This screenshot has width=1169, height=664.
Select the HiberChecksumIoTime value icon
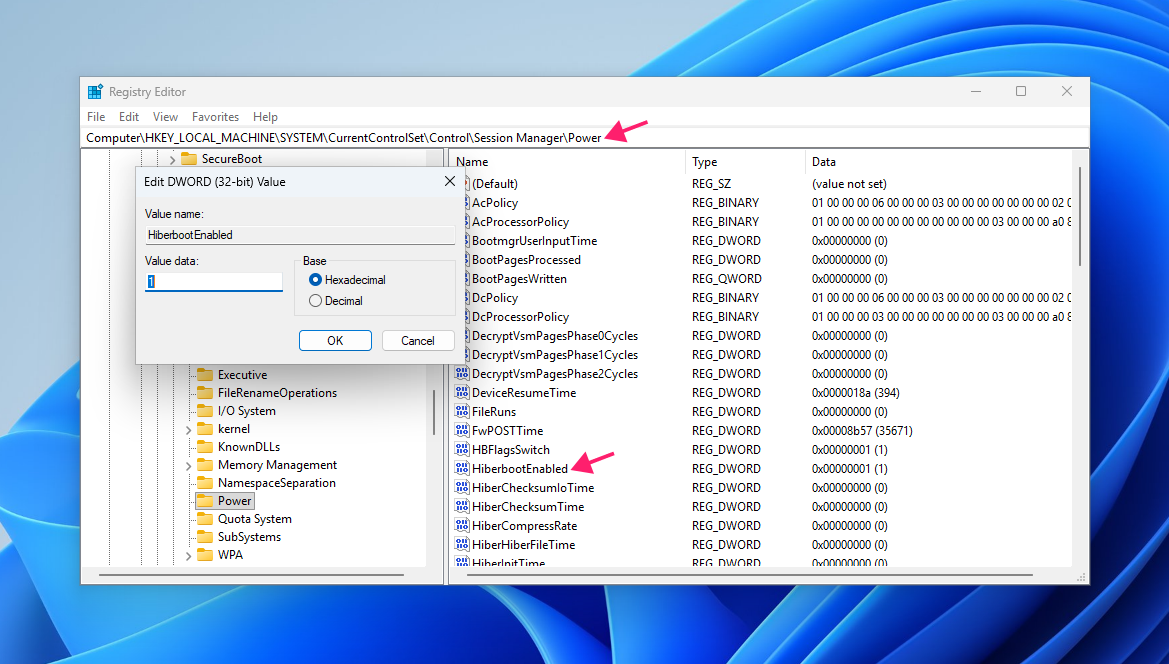461,487
